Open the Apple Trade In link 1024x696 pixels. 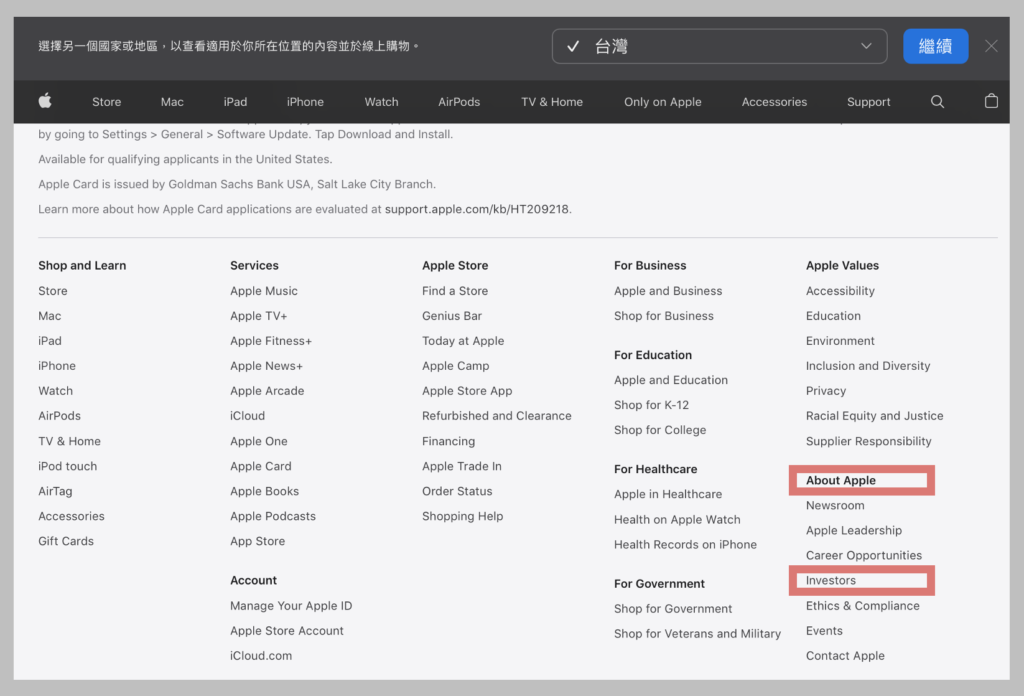[x=462, y=466]
